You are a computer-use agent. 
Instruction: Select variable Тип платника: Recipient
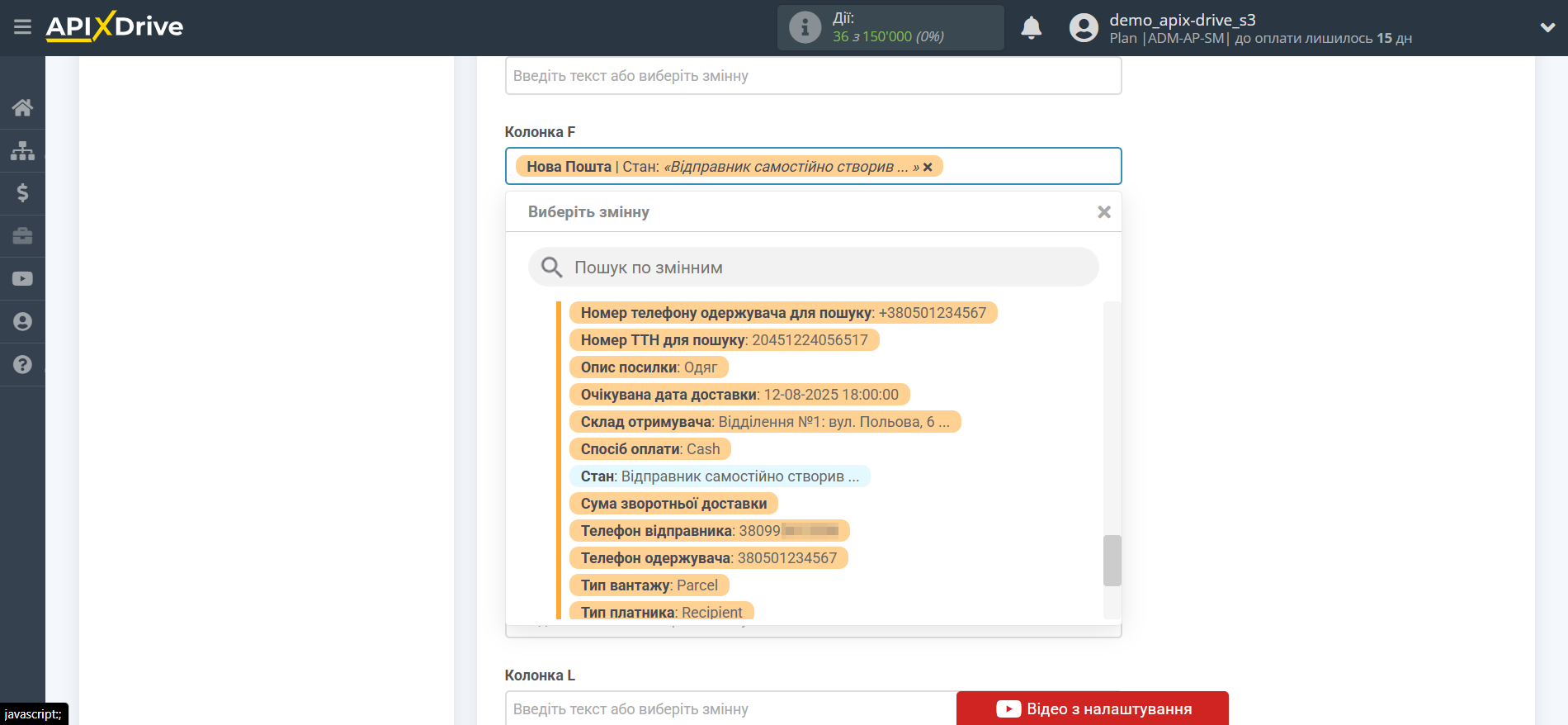(x=661, y=612)
